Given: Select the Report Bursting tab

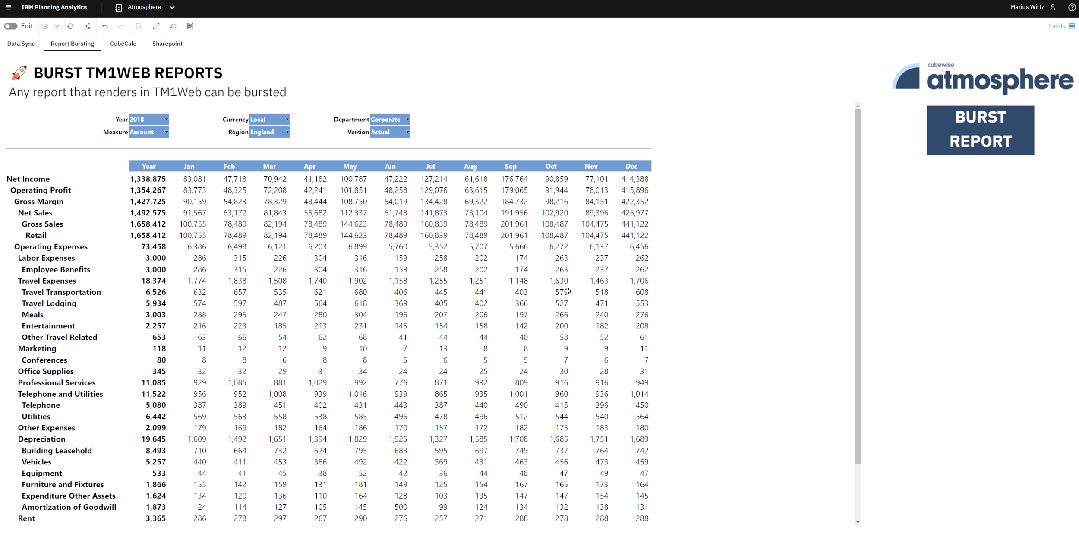Looking at the screenshot, I should (72, 43).
